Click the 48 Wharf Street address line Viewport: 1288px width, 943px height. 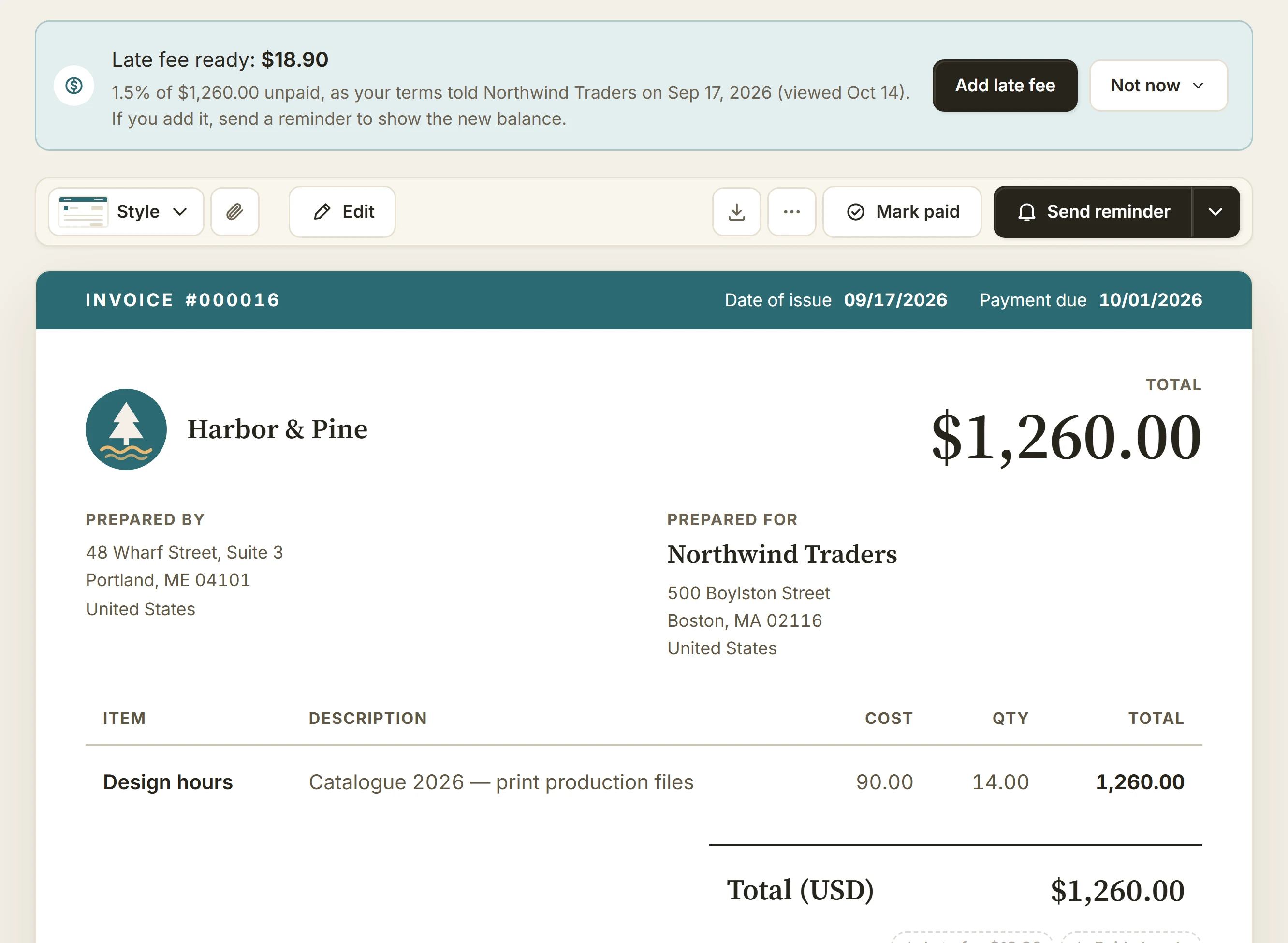184,553
